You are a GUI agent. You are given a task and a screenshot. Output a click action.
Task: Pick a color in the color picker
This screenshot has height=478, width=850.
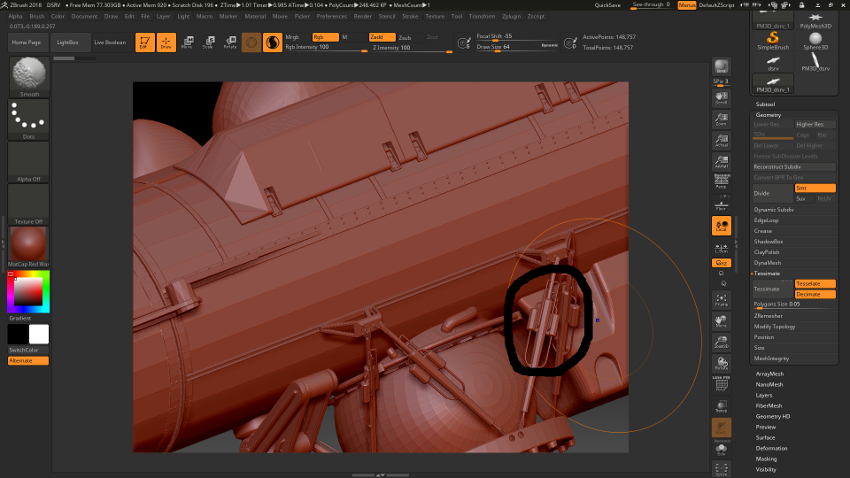[x=28, y=292]
